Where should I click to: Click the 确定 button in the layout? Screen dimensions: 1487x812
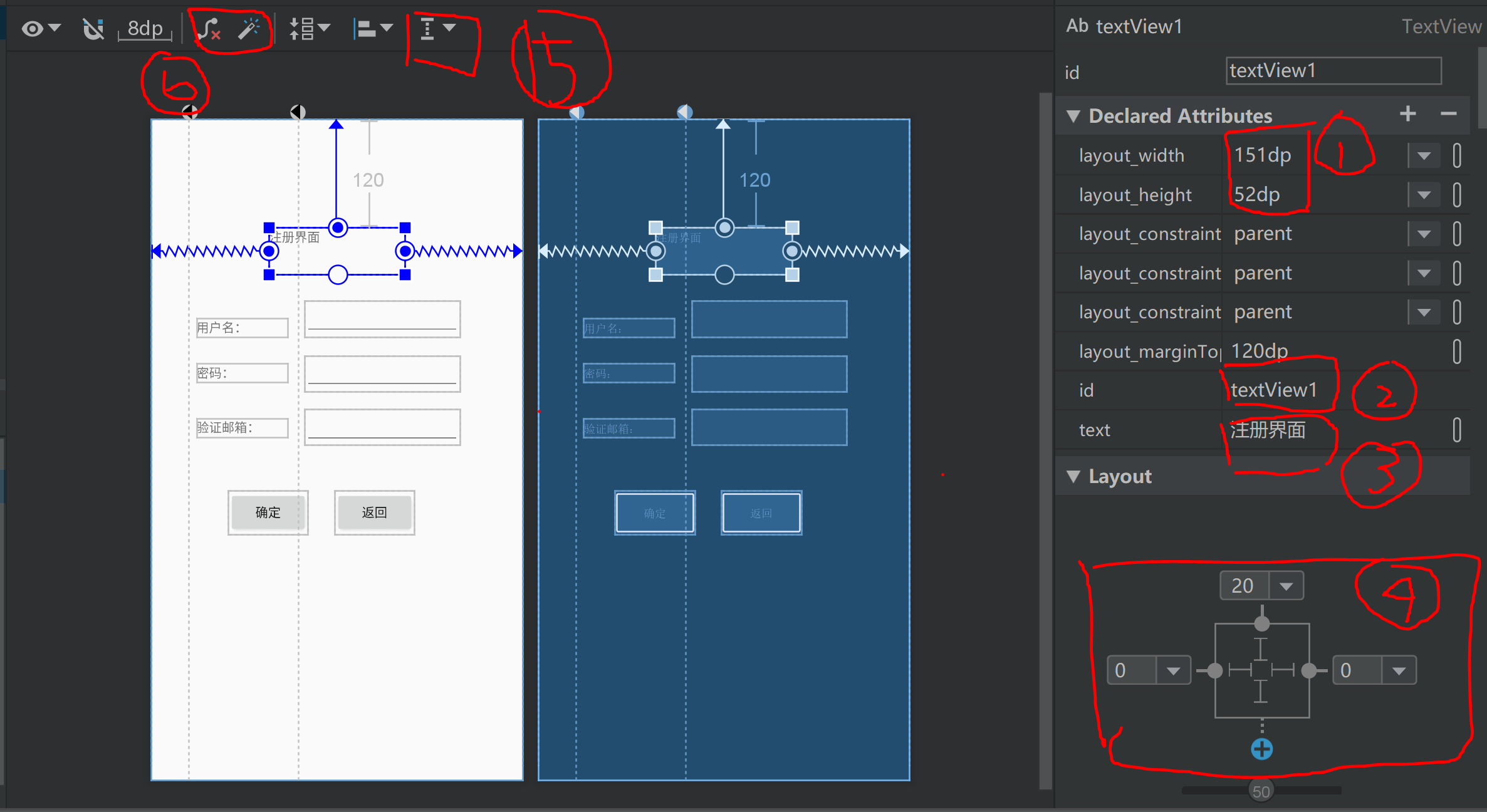coord(268,513)
